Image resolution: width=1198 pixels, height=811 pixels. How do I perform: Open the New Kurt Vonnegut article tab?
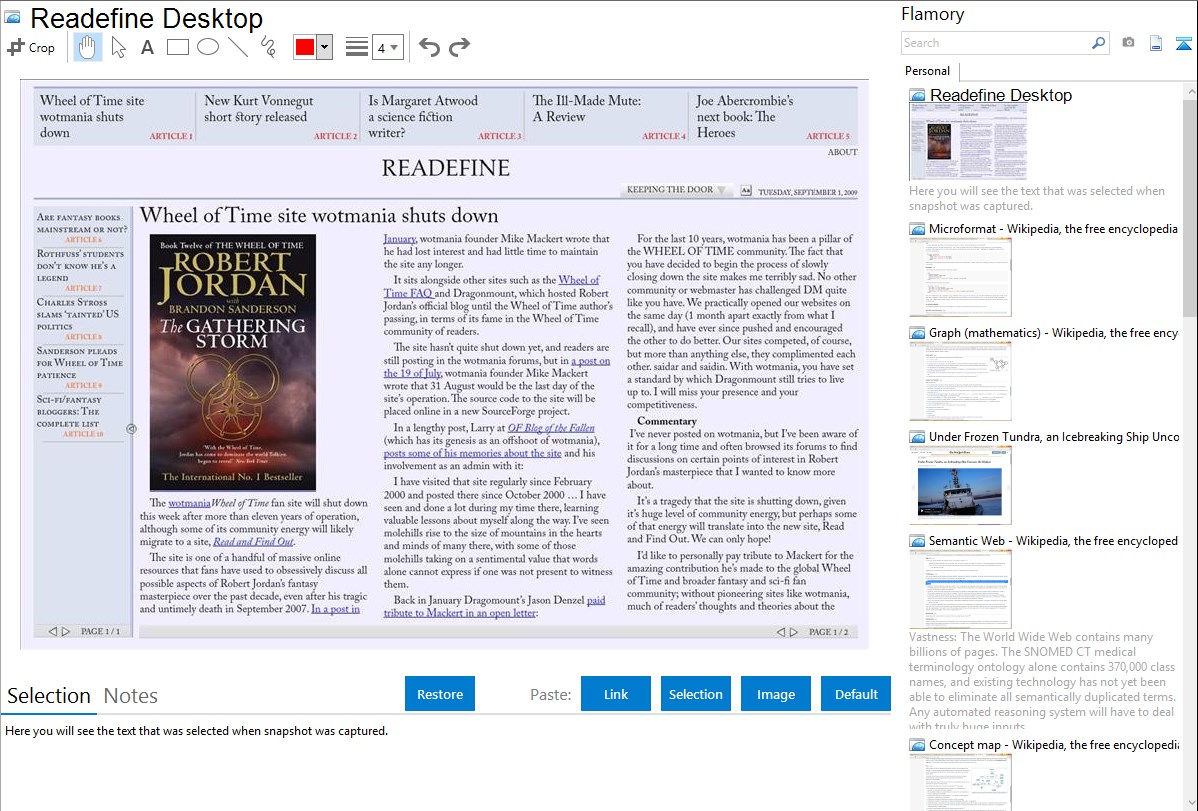pos(279,116)
